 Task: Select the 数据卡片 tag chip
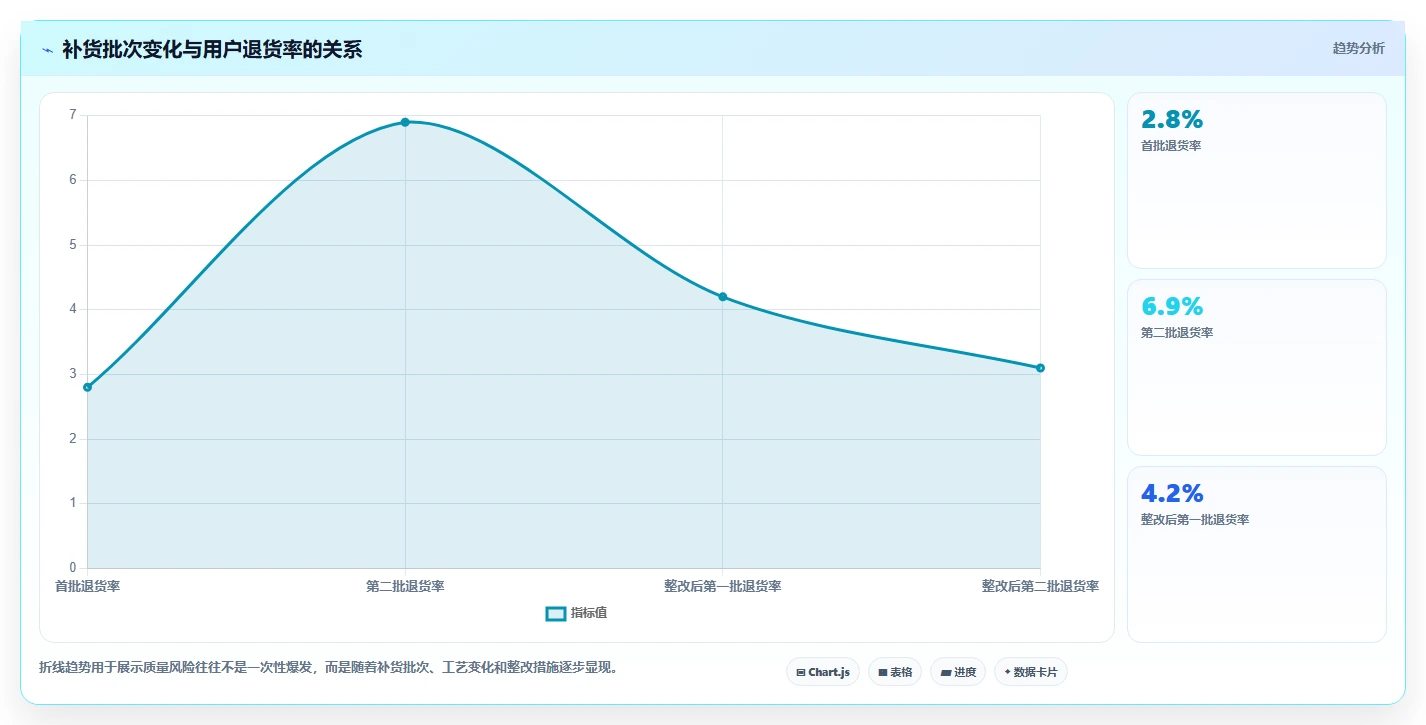(1030, 672)
